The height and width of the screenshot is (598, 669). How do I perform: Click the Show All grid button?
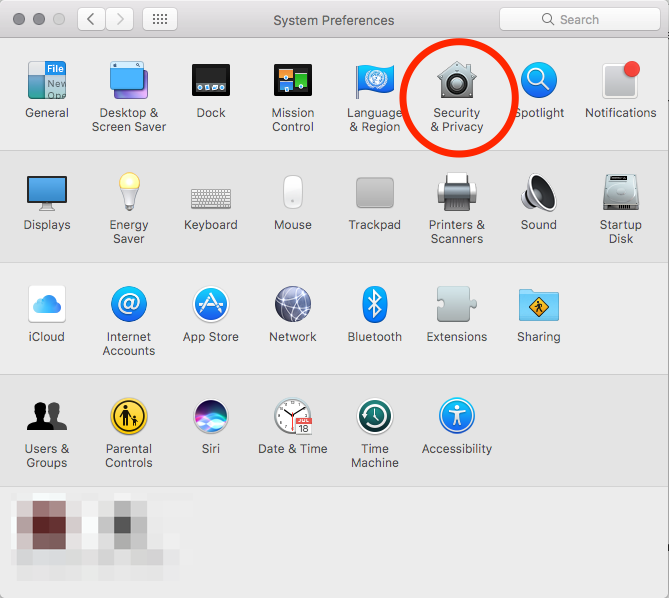pyautogui.click(x=160, y=19)
